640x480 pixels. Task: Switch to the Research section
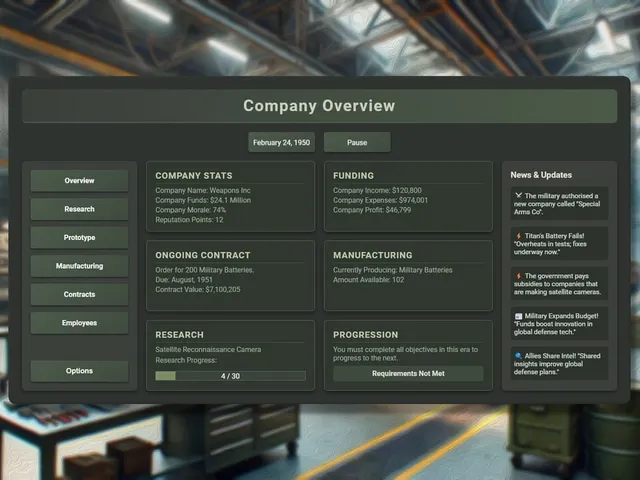click(79, 209)
